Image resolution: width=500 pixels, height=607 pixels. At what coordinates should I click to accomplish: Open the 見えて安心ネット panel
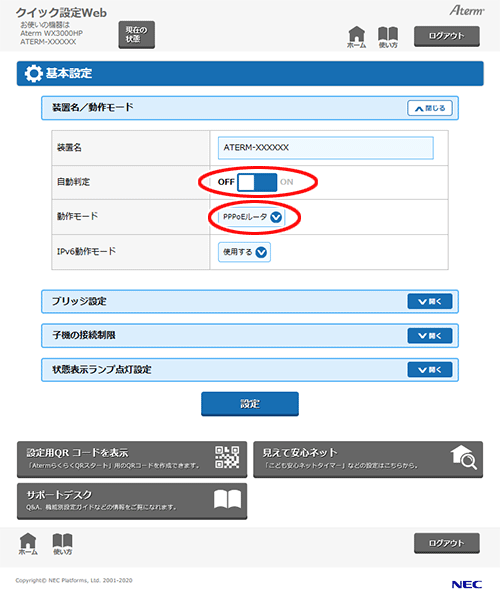[x=368, y=459]
